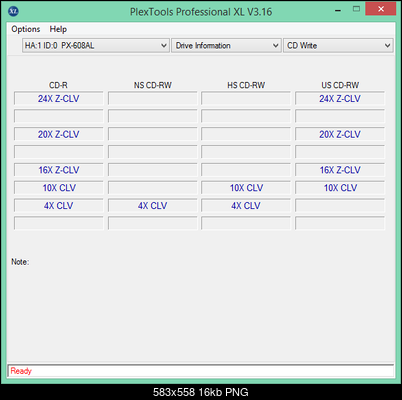Select the US CD-RW 24X Z-CLV cell
Image resolution: width=402 pixels, height=400 pixels.
[x=340, y=99]
